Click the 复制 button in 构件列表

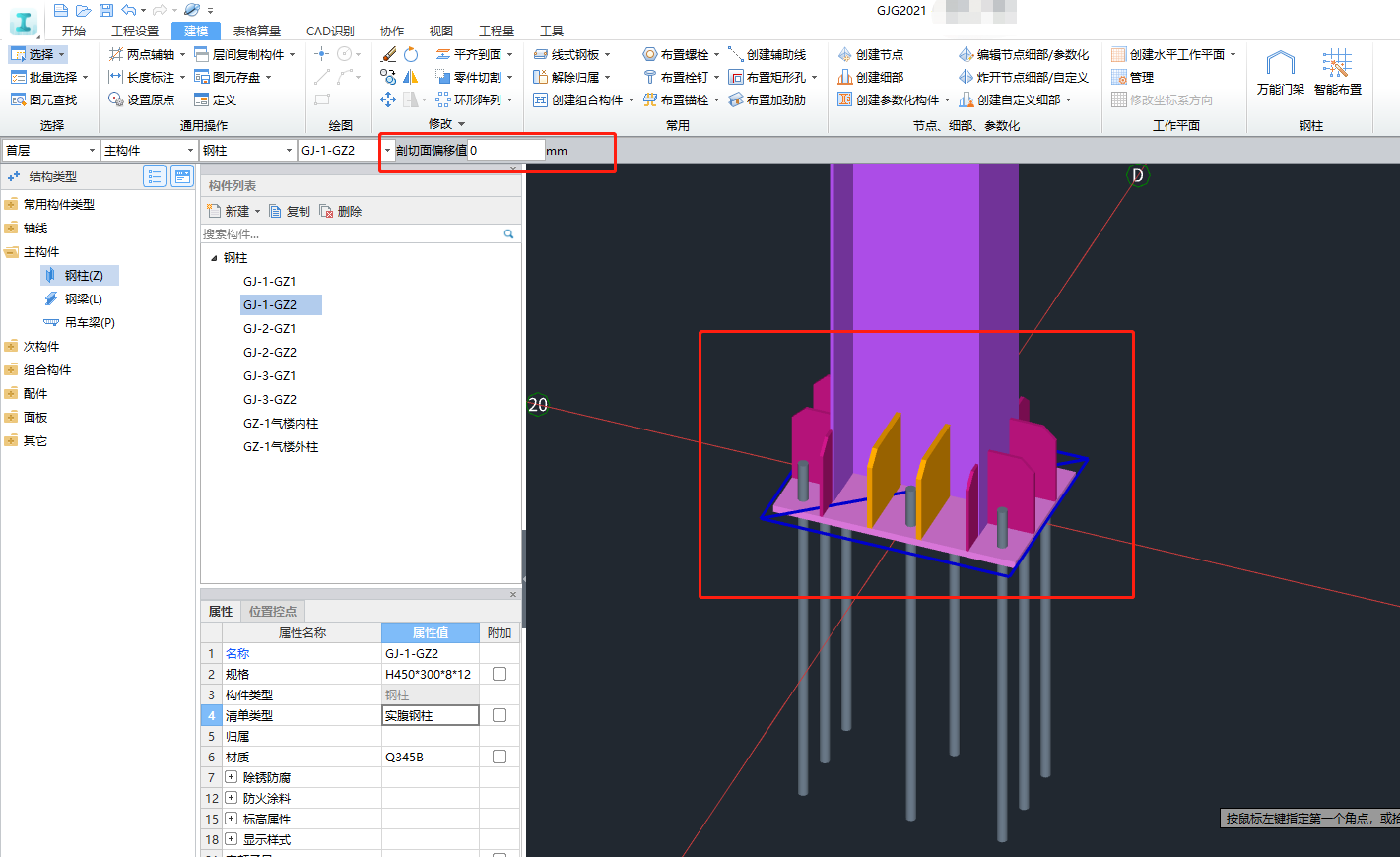[290, 211]
